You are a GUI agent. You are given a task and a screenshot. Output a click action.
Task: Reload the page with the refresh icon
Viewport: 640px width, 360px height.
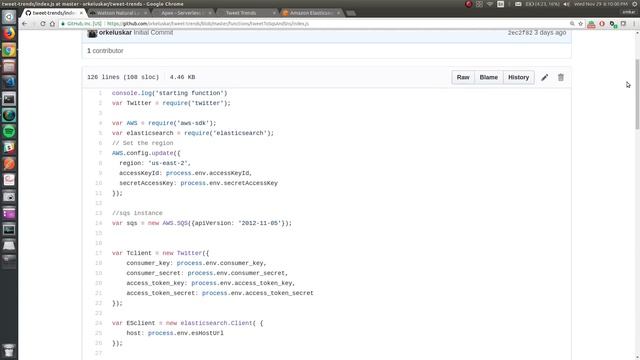42,24
